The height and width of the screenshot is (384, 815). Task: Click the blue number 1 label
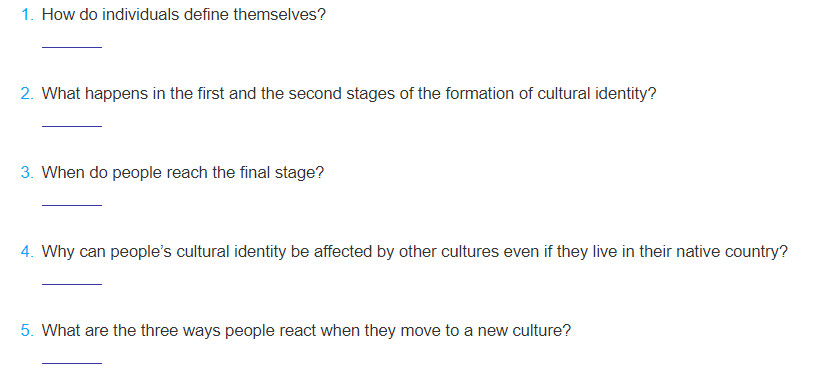point(27,15)
